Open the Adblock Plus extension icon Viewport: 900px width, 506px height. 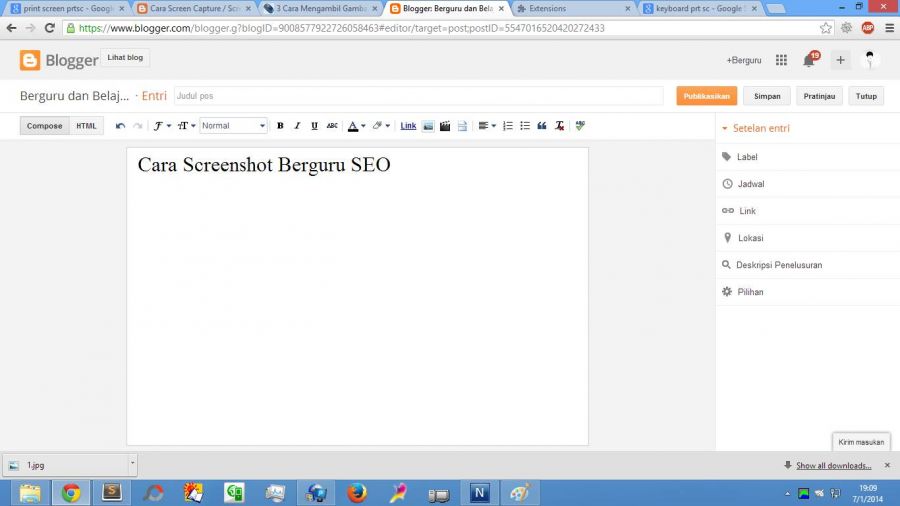click(x=868, y=28)
